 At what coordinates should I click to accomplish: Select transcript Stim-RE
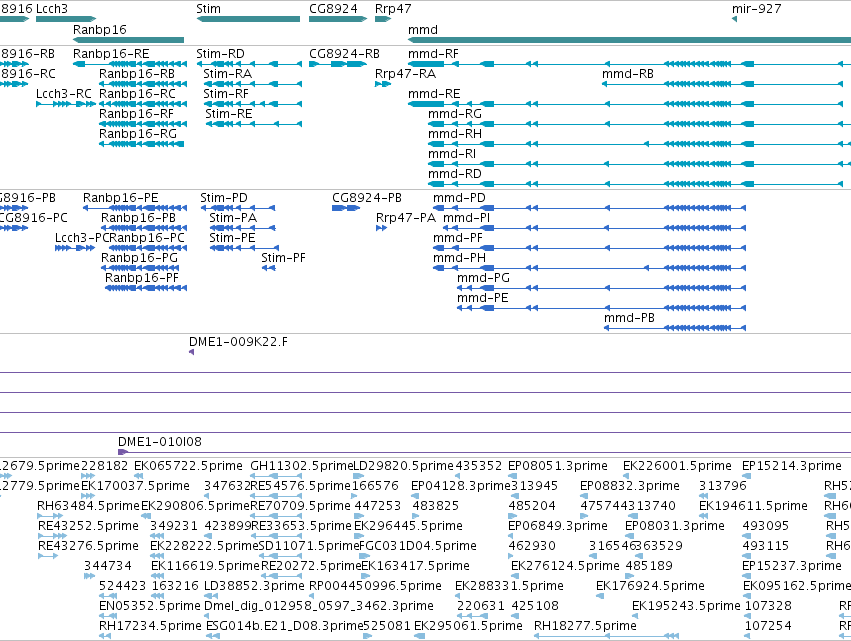pos(229,114)
